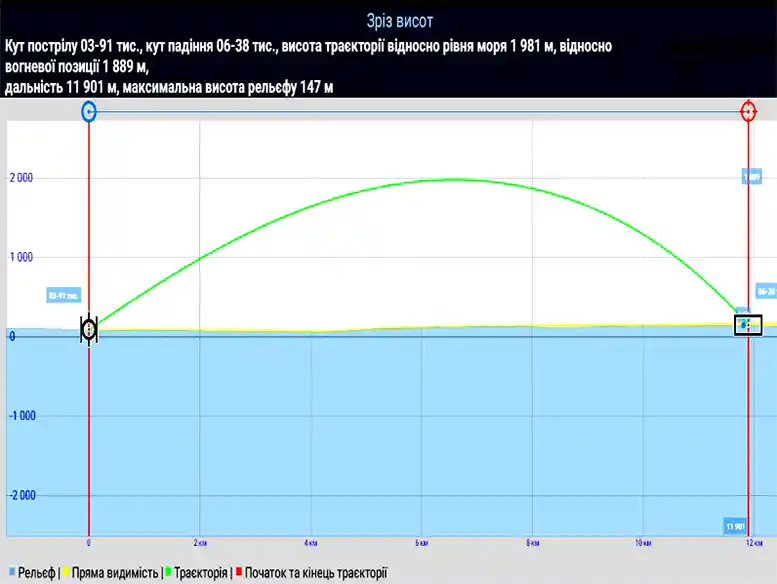777x584 pixels.
Task: Toggle Початок та кінець траєкторії legend item
Action: (x=315, y=574)
